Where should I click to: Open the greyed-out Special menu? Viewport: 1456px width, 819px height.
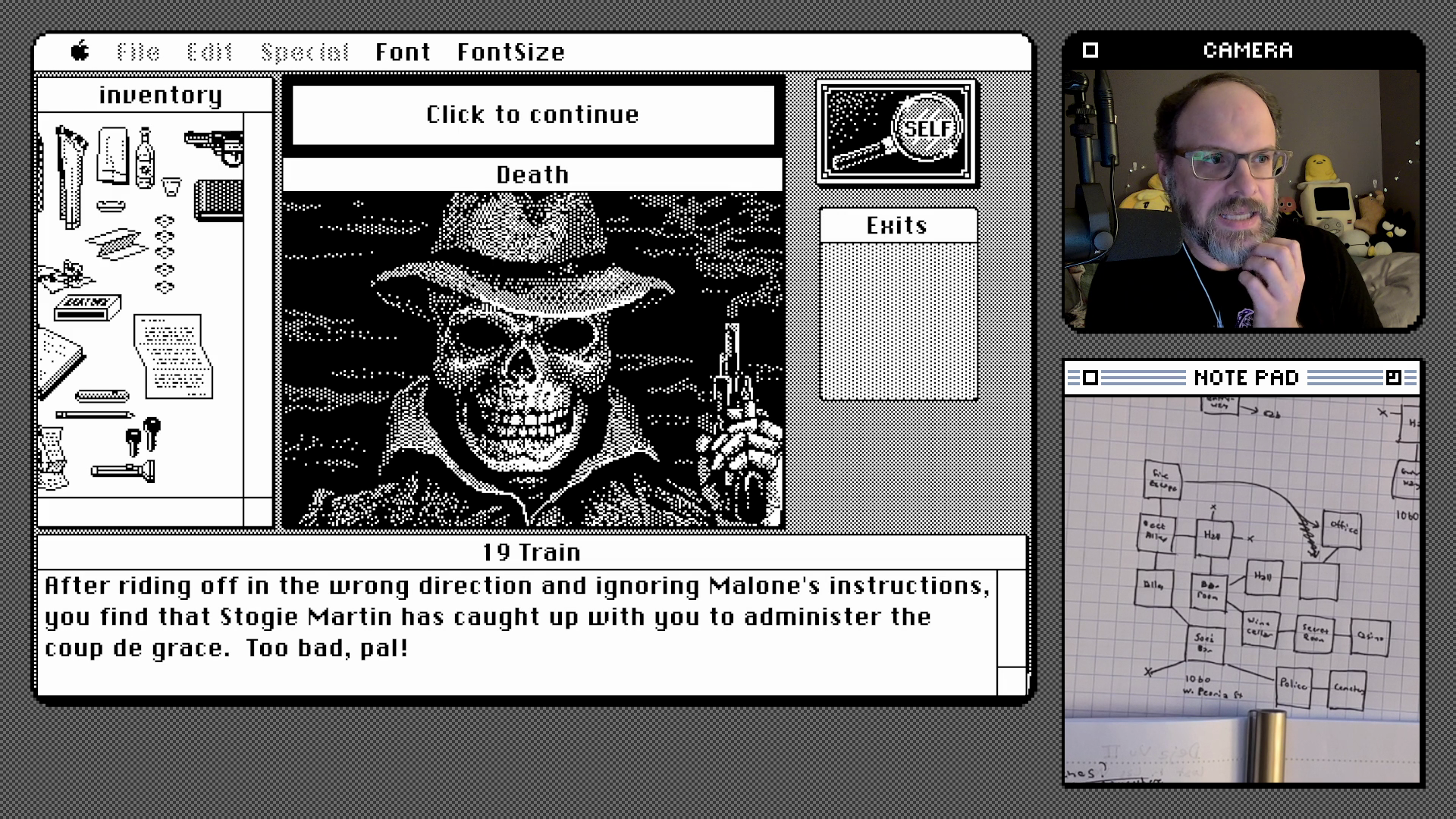click(x=304, y=52)
